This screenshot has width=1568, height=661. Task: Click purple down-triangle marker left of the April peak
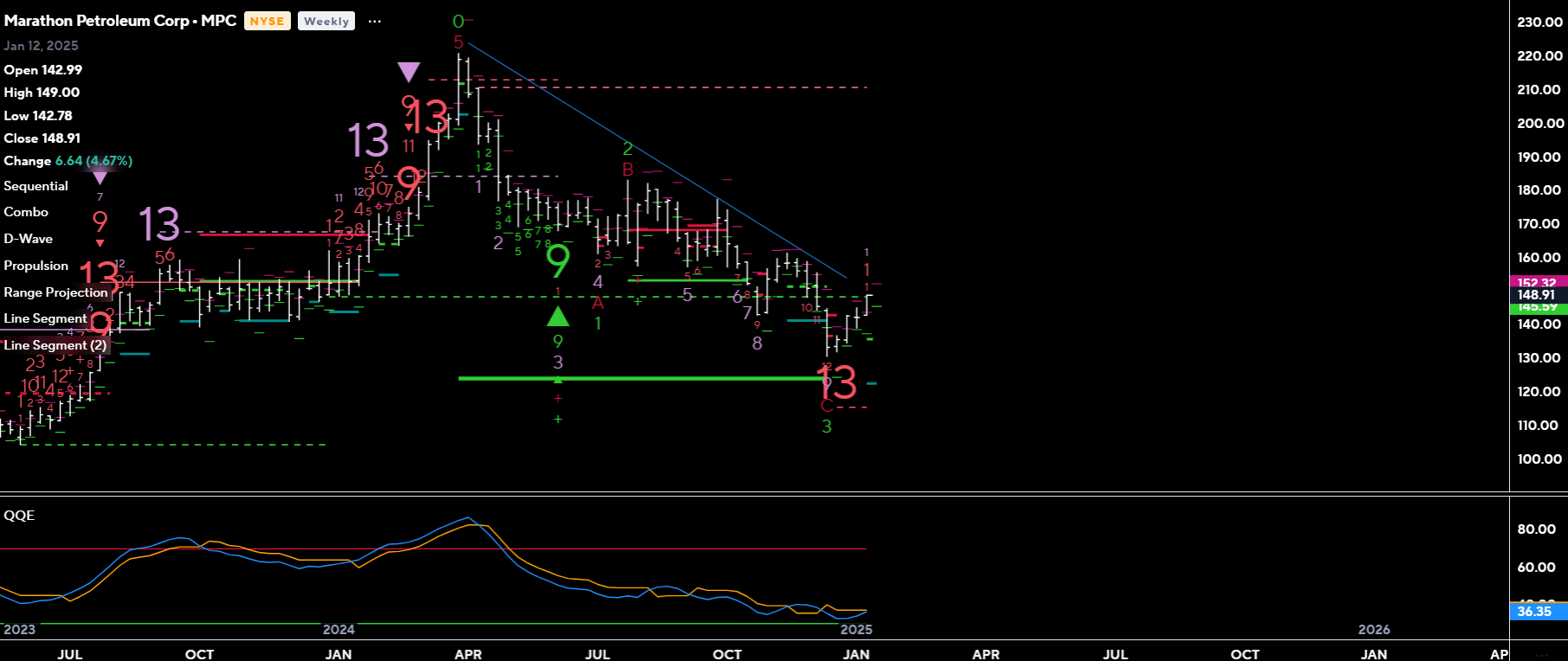(x=409, y=72)
